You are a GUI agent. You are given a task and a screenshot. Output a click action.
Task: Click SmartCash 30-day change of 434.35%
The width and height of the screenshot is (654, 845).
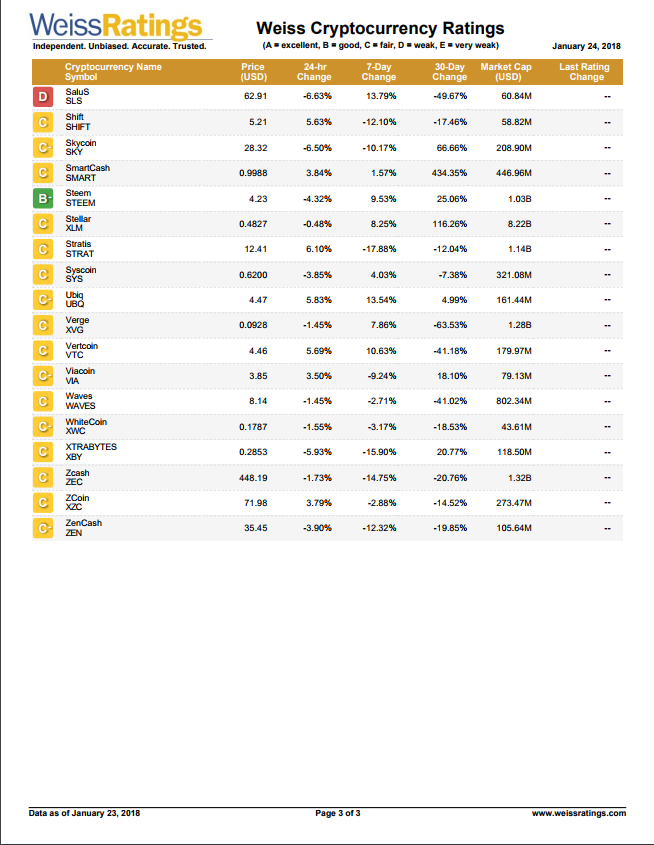point(449,174)
